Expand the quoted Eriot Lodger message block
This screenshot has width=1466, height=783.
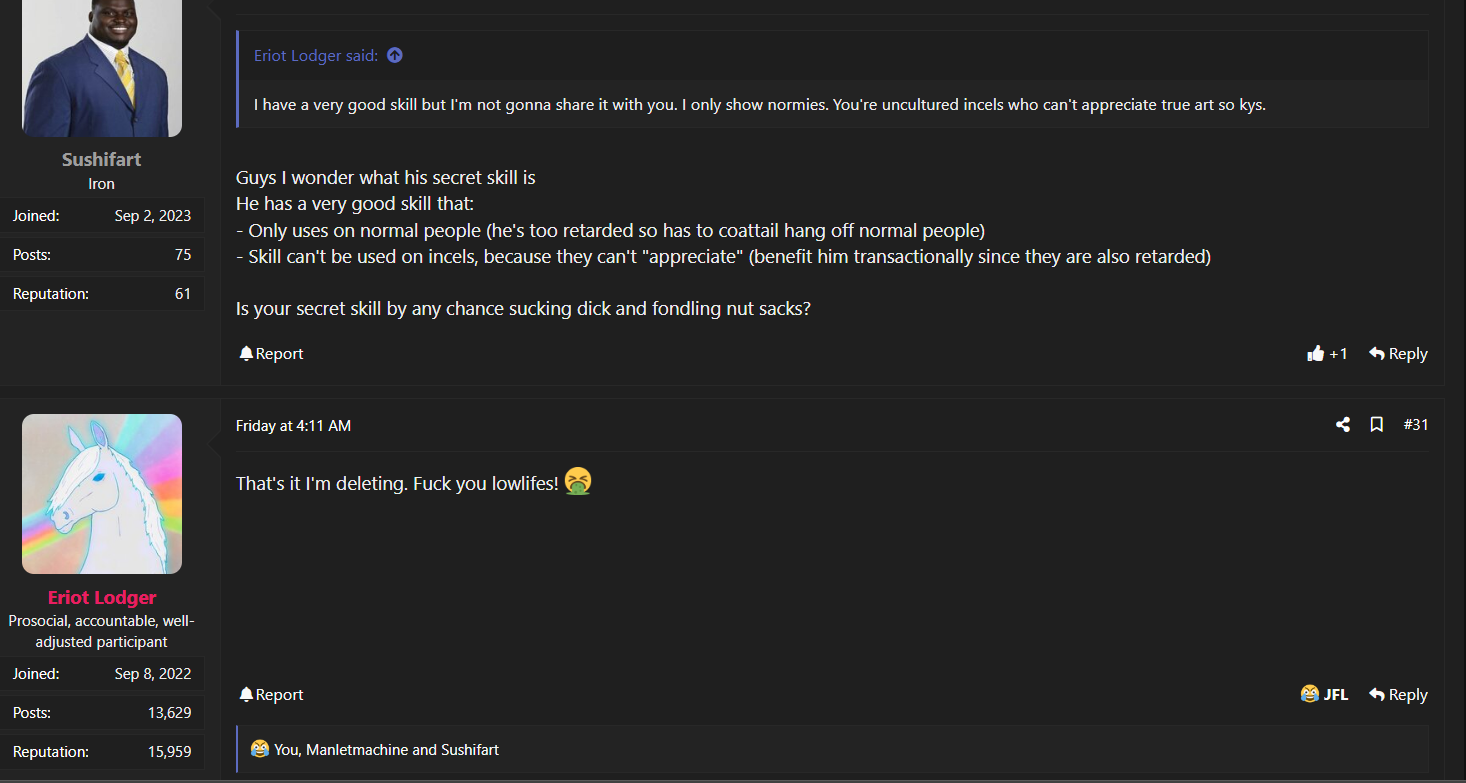pos(760,104)
